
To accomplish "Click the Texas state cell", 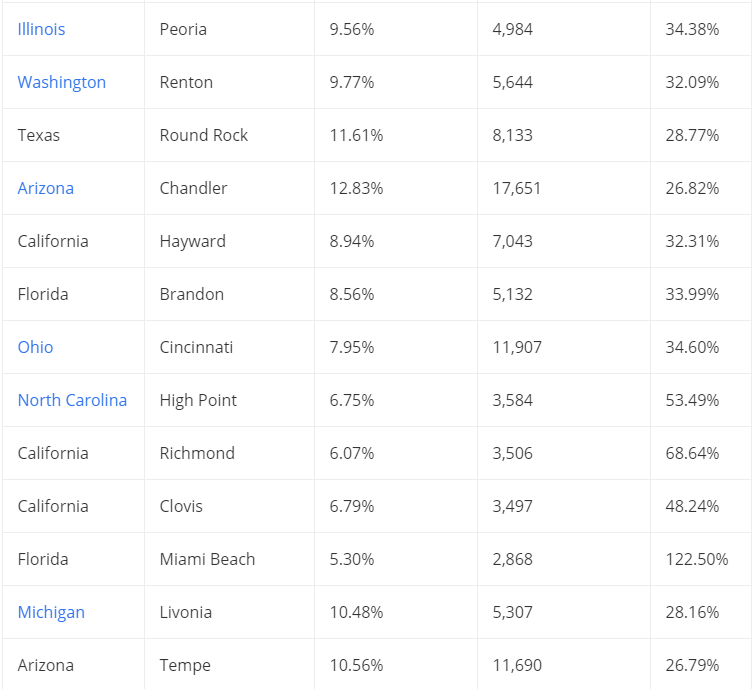I will [38, 135].
